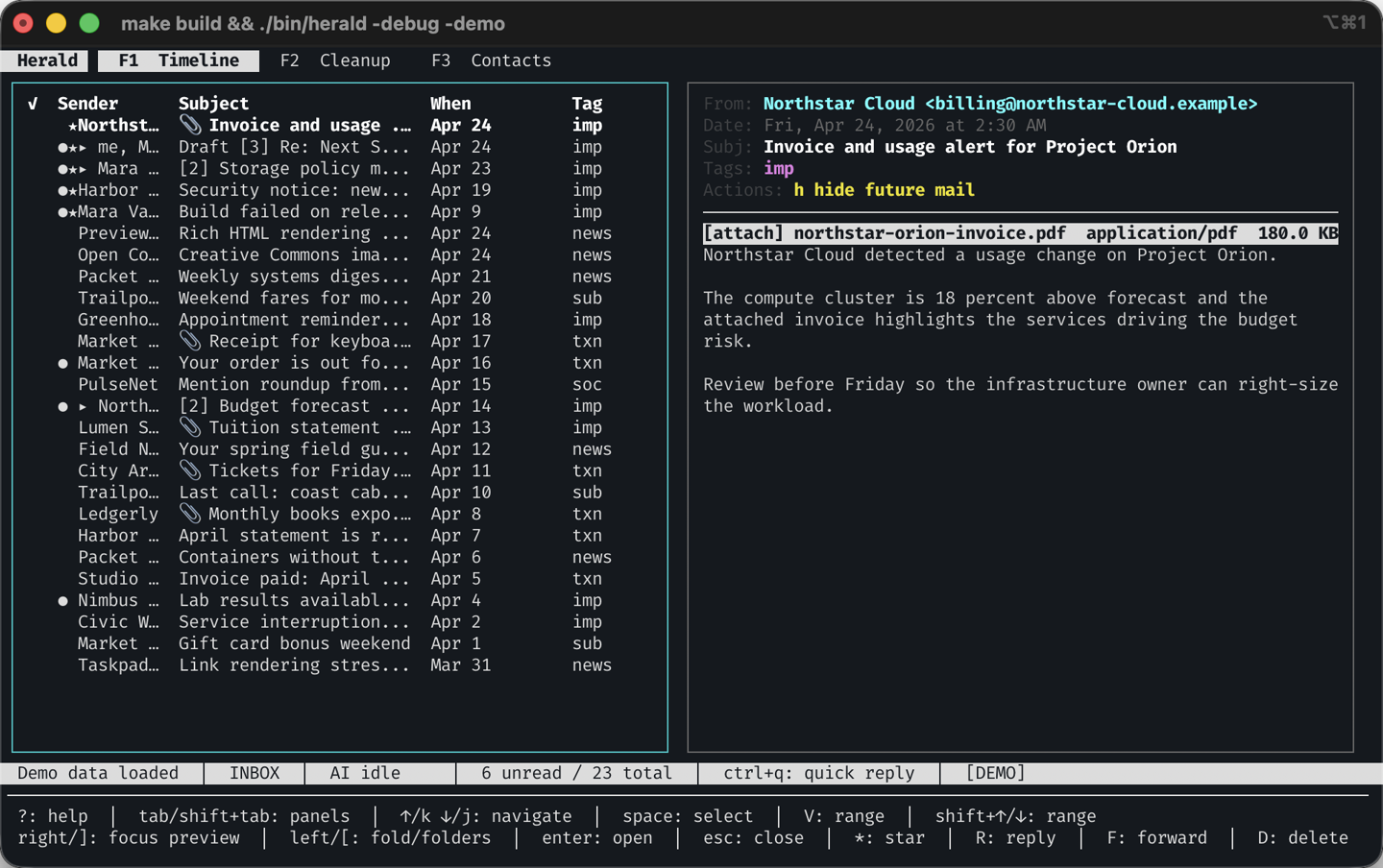The image size is (1383, 868).
Task: Click the AI idle status indicator
Action: 365,773
